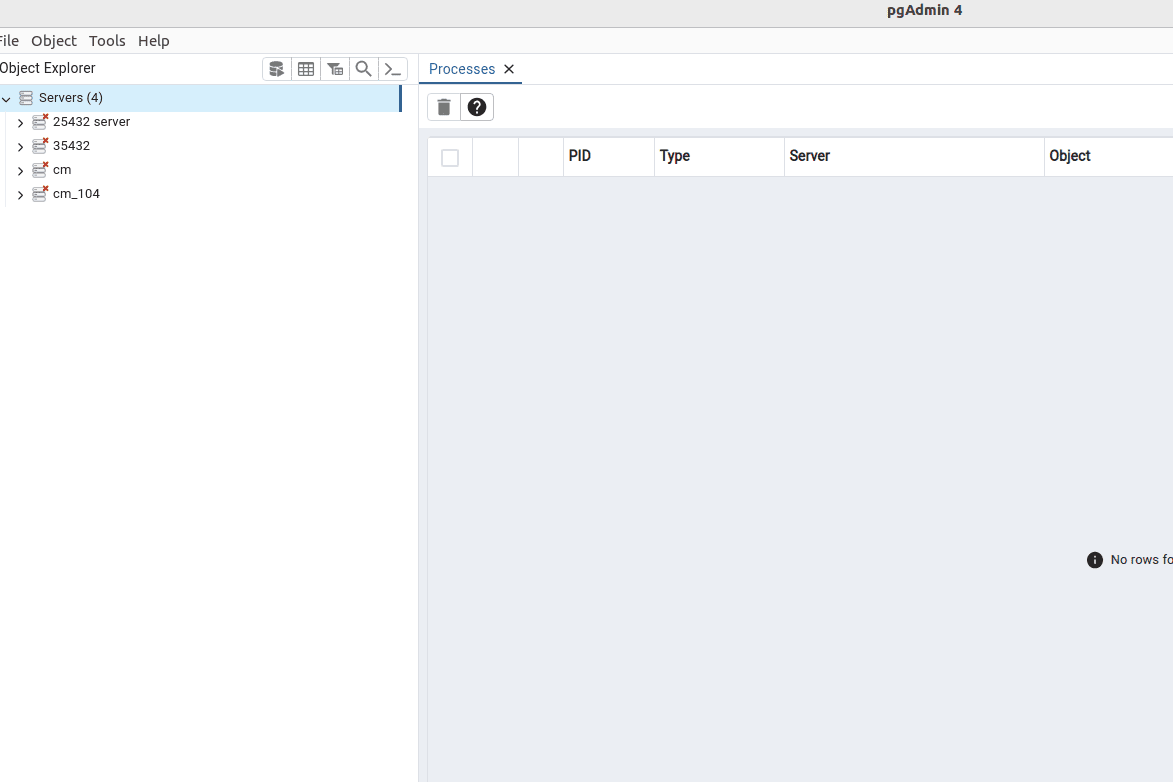The image size is (1173, 782).
Task: Expand the cm server node
Action: [x=20, y=171]
